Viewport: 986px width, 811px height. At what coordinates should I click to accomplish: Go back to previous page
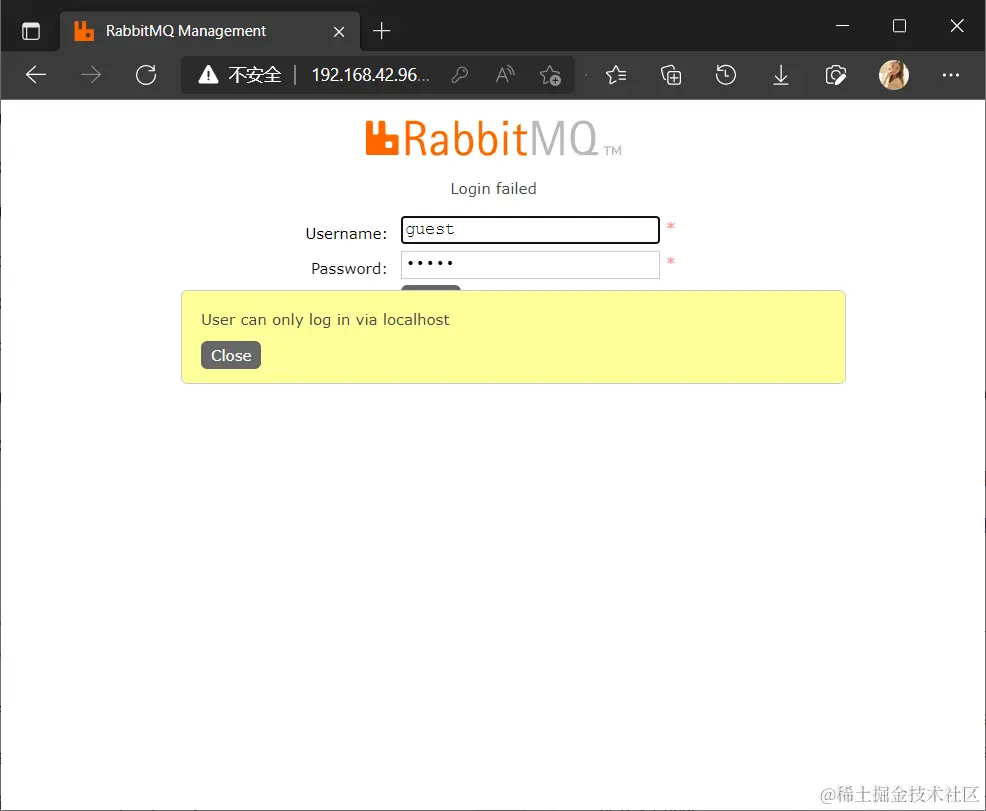tap(36, 75)
